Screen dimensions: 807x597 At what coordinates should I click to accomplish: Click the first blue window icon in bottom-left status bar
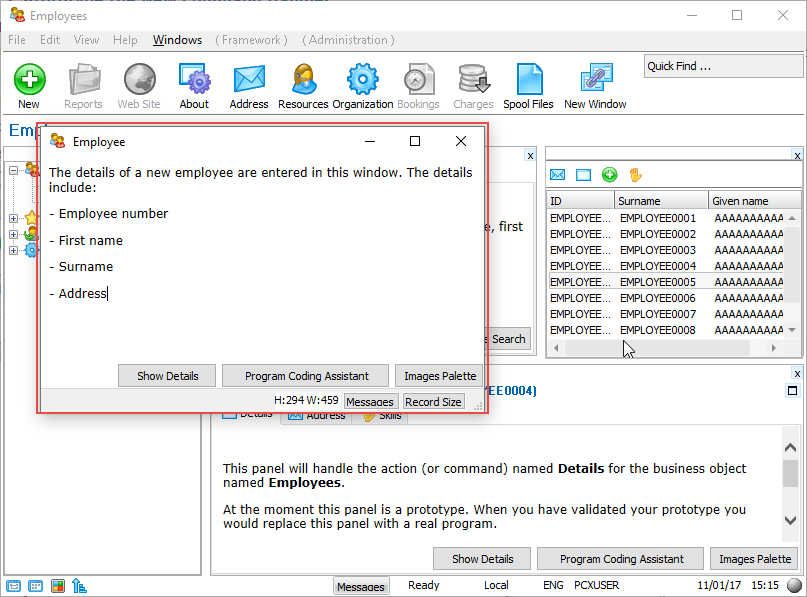click(x=14, y=586)
